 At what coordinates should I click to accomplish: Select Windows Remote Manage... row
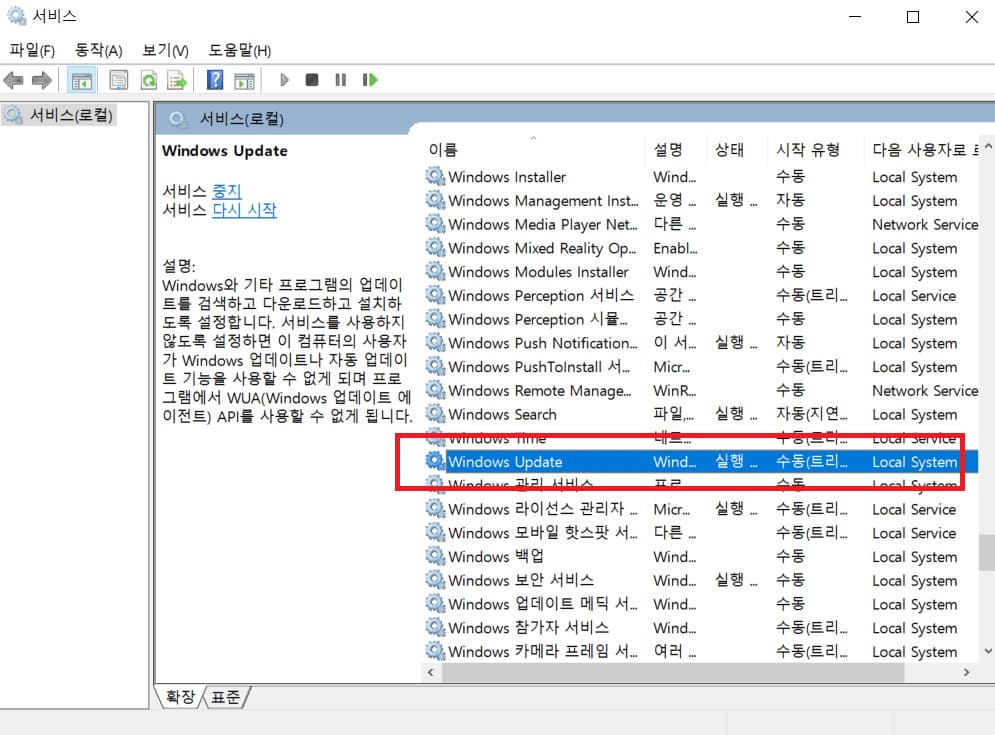tap(701, 390)
